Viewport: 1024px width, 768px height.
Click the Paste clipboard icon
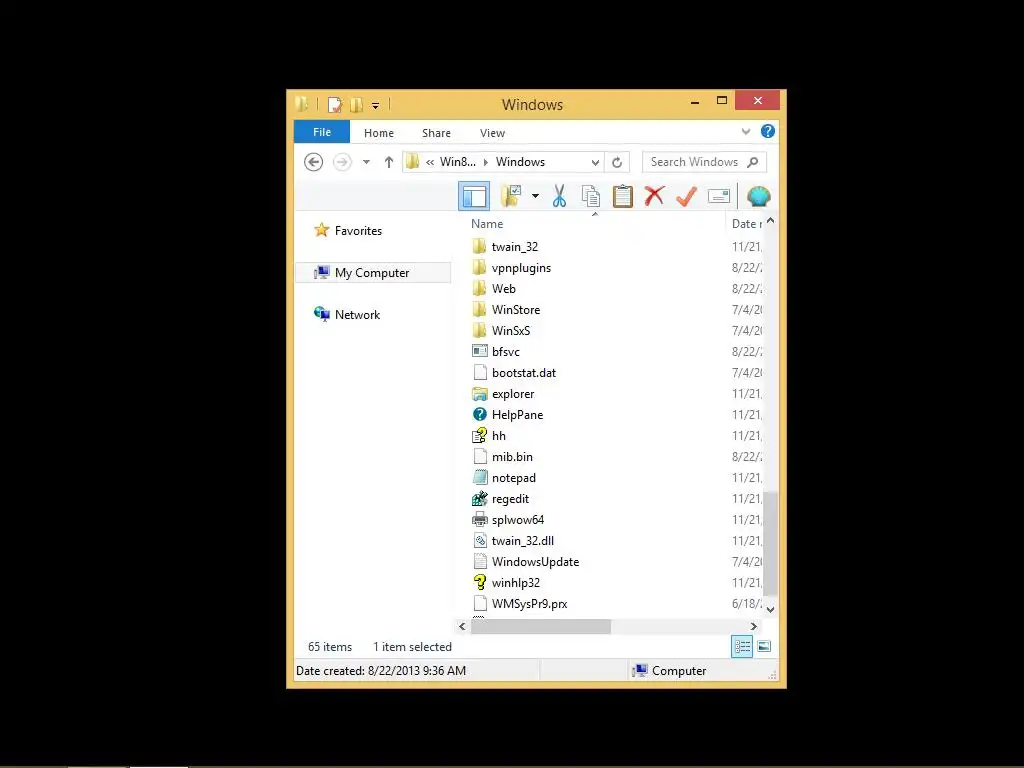click(622, 196)
